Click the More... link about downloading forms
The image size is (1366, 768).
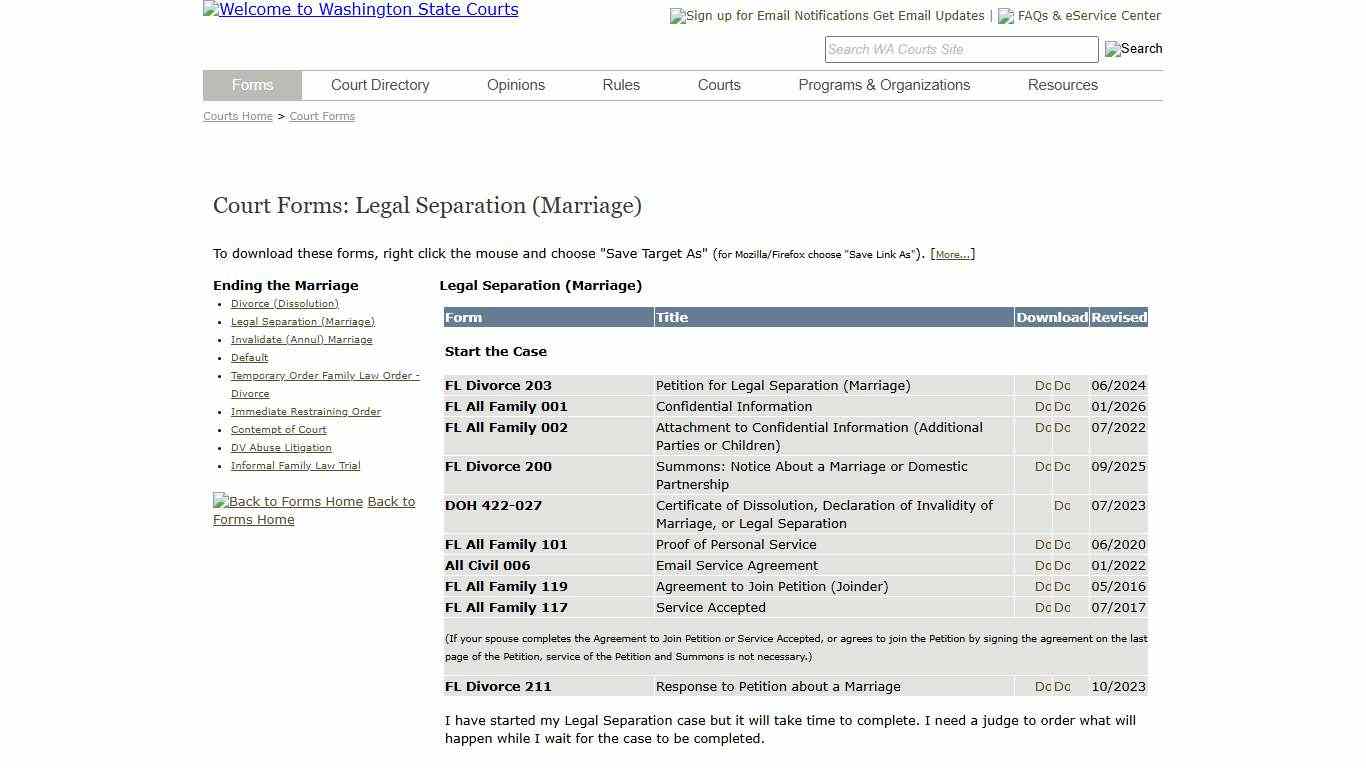point(951,254)
